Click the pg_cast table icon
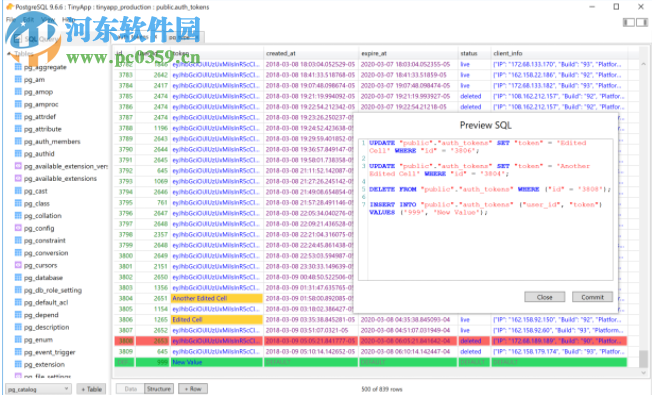This screenshot has width=652, height=395. pyautogui.click(x=18, y=191)
